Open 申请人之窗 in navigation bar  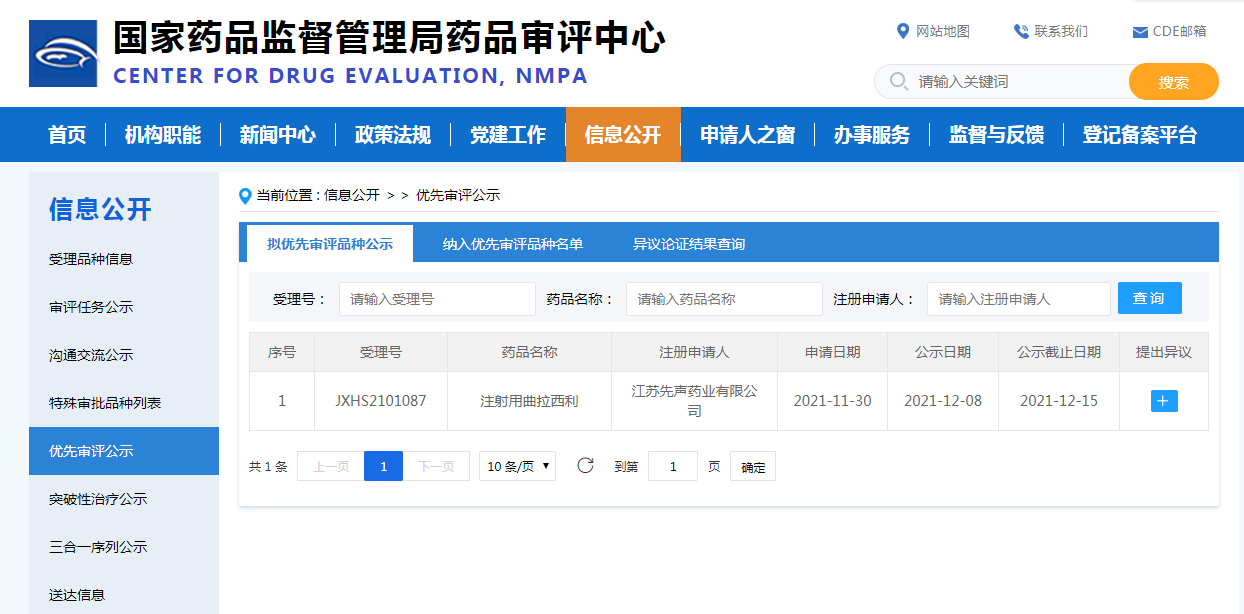pos(747,135)
